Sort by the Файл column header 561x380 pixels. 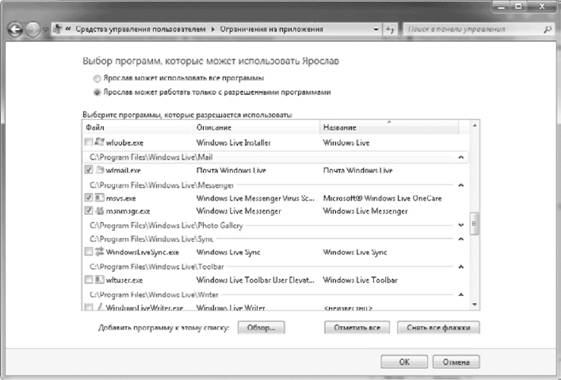pos(138,127)
